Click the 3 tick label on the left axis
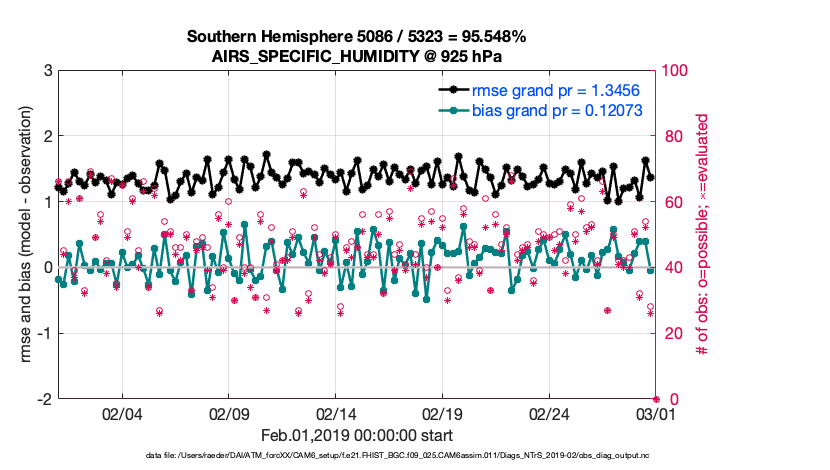This screenshot has height=470, width=830. tap(47, 71)
